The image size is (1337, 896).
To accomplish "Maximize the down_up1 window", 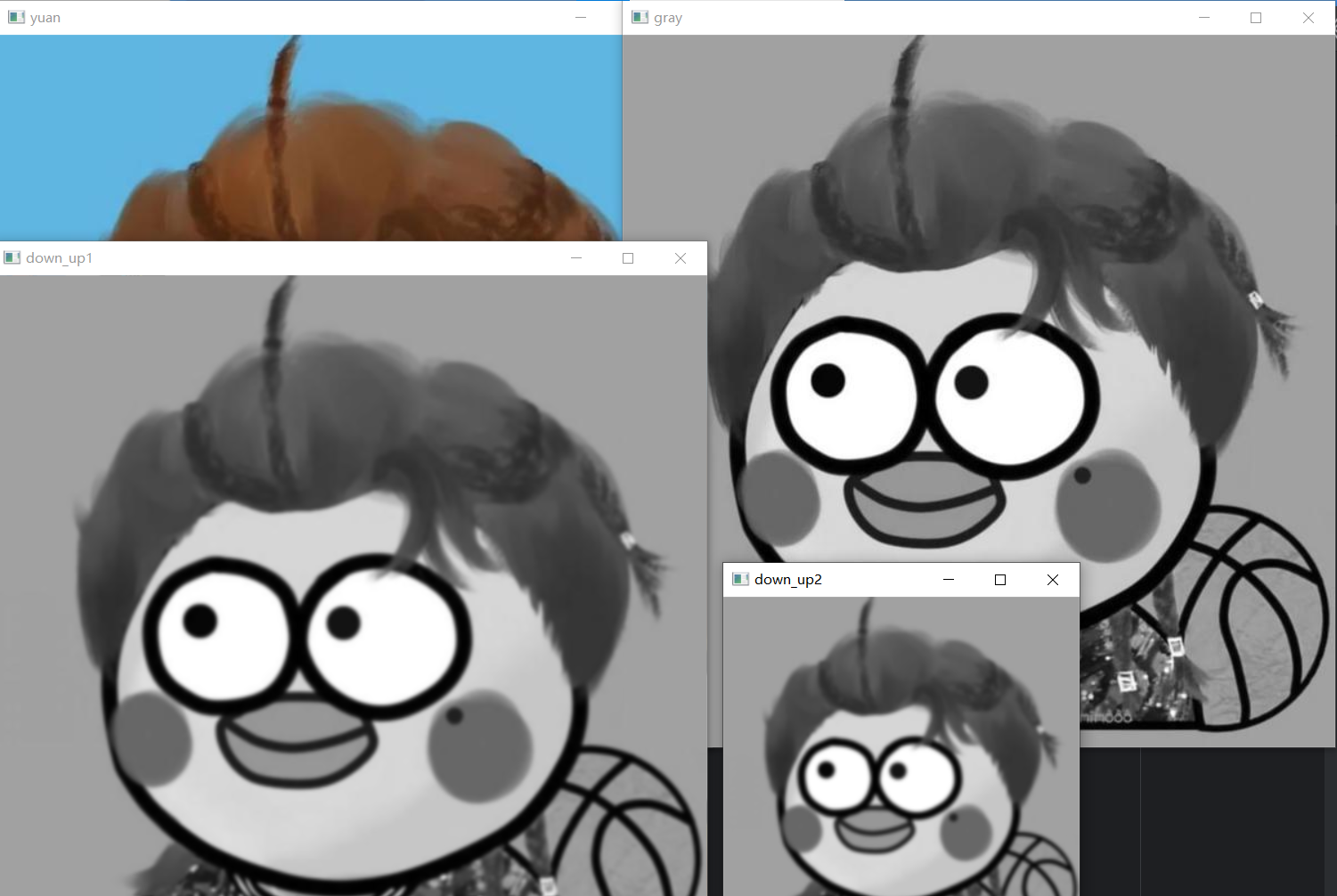I will coord(628,258).
